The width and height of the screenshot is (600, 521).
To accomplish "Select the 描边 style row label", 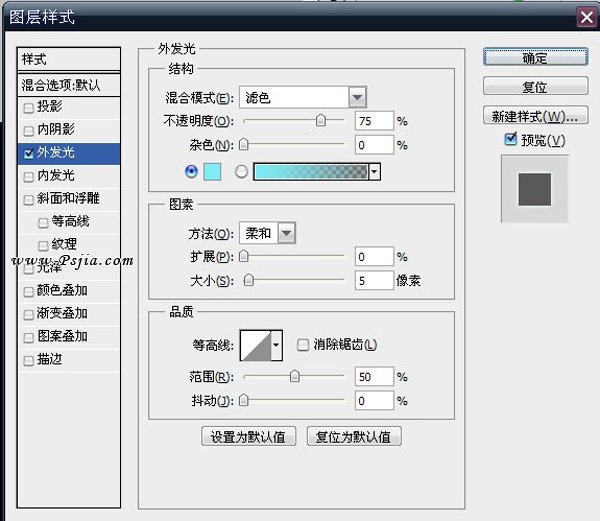I will click(x=49, y=359).
